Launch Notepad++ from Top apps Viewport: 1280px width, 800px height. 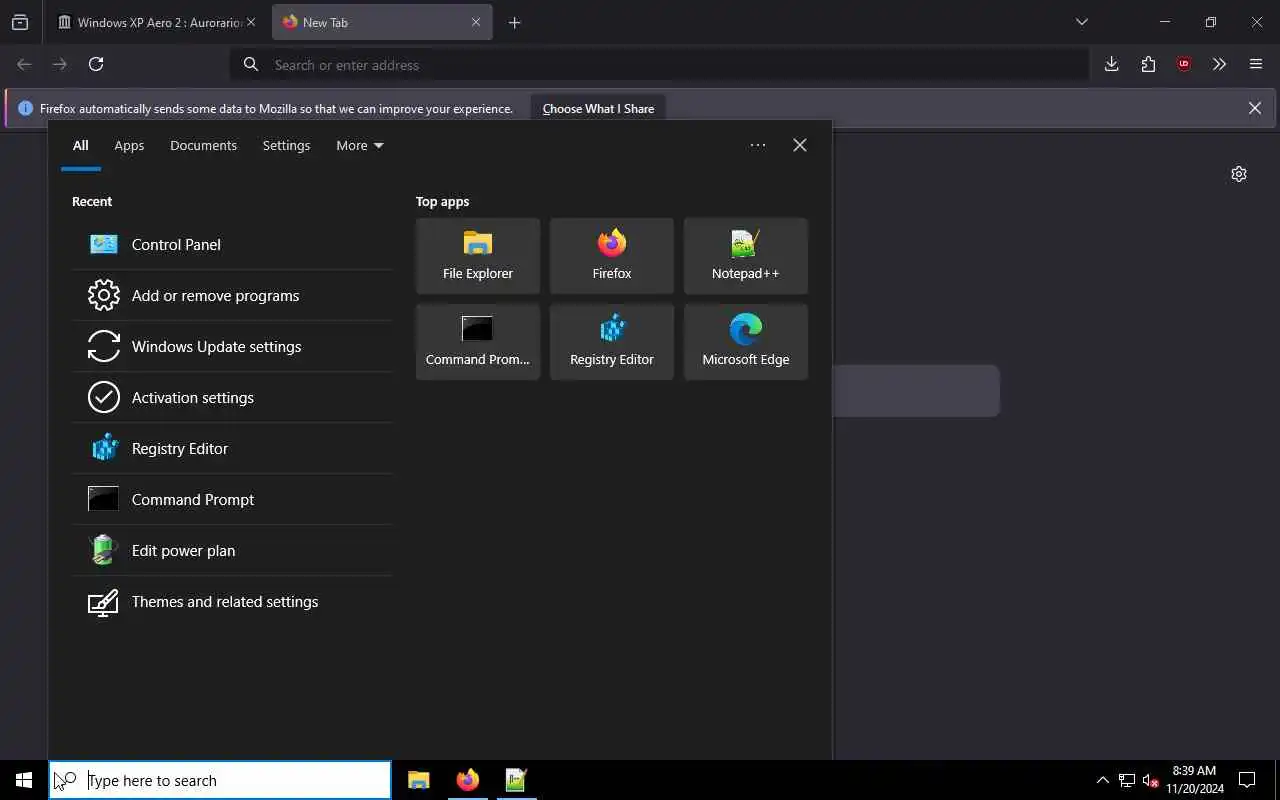[746, 256]
